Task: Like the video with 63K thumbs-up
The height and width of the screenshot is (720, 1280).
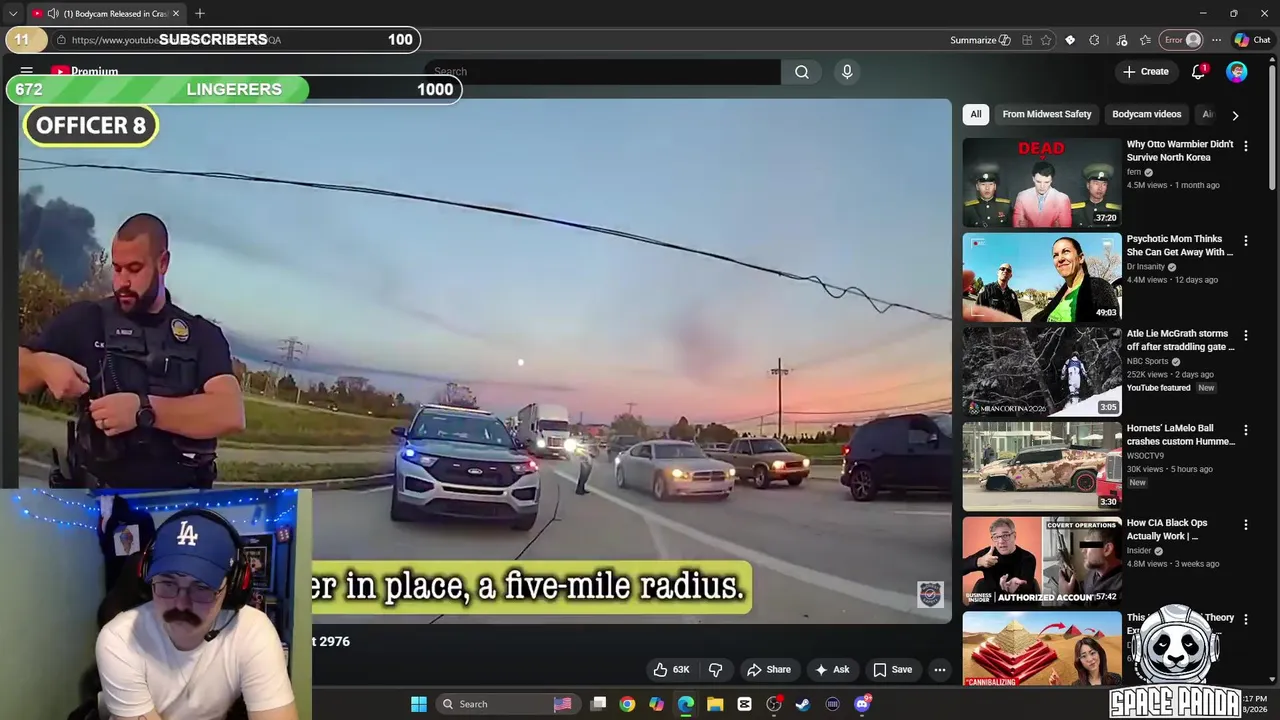Action: (672, 670)
